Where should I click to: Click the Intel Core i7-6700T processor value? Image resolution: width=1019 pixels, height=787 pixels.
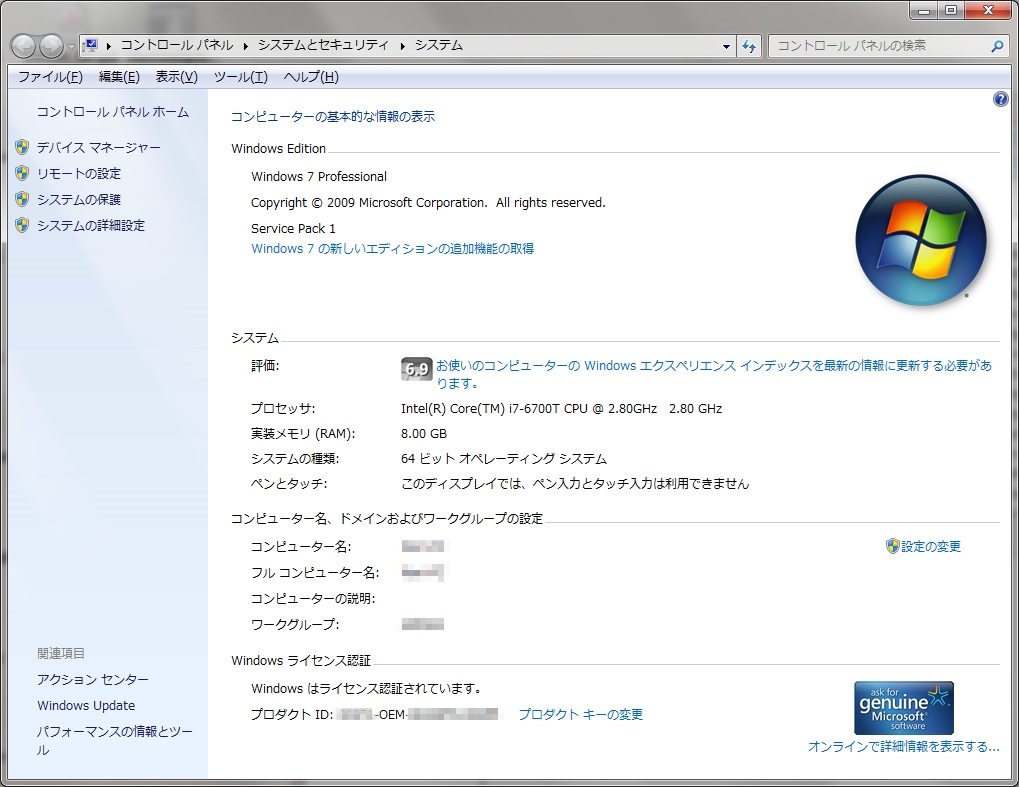click(561, 409)
